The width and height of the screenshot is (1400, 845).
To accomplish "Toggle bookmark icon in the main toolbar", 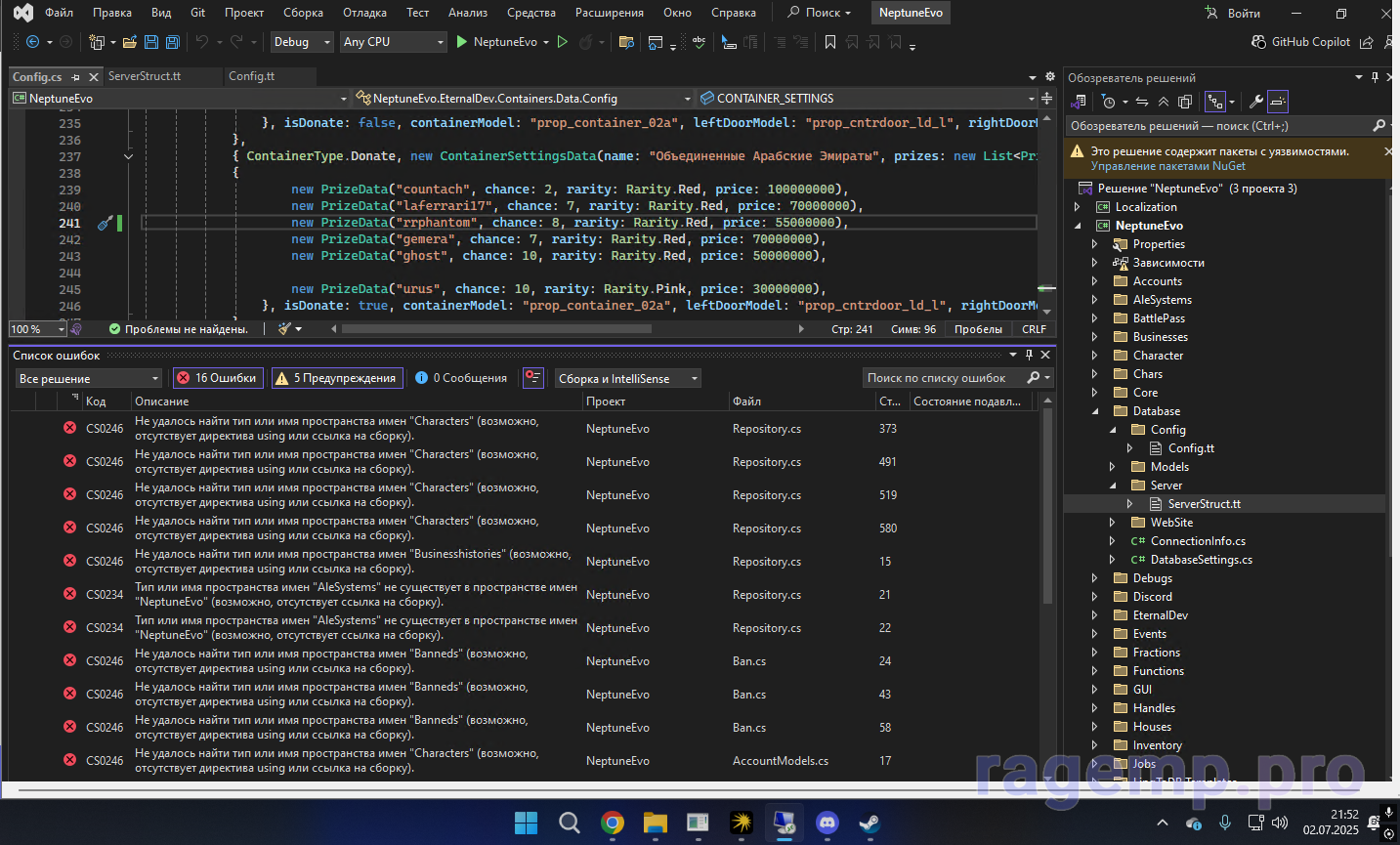I will tap(829, 42).
